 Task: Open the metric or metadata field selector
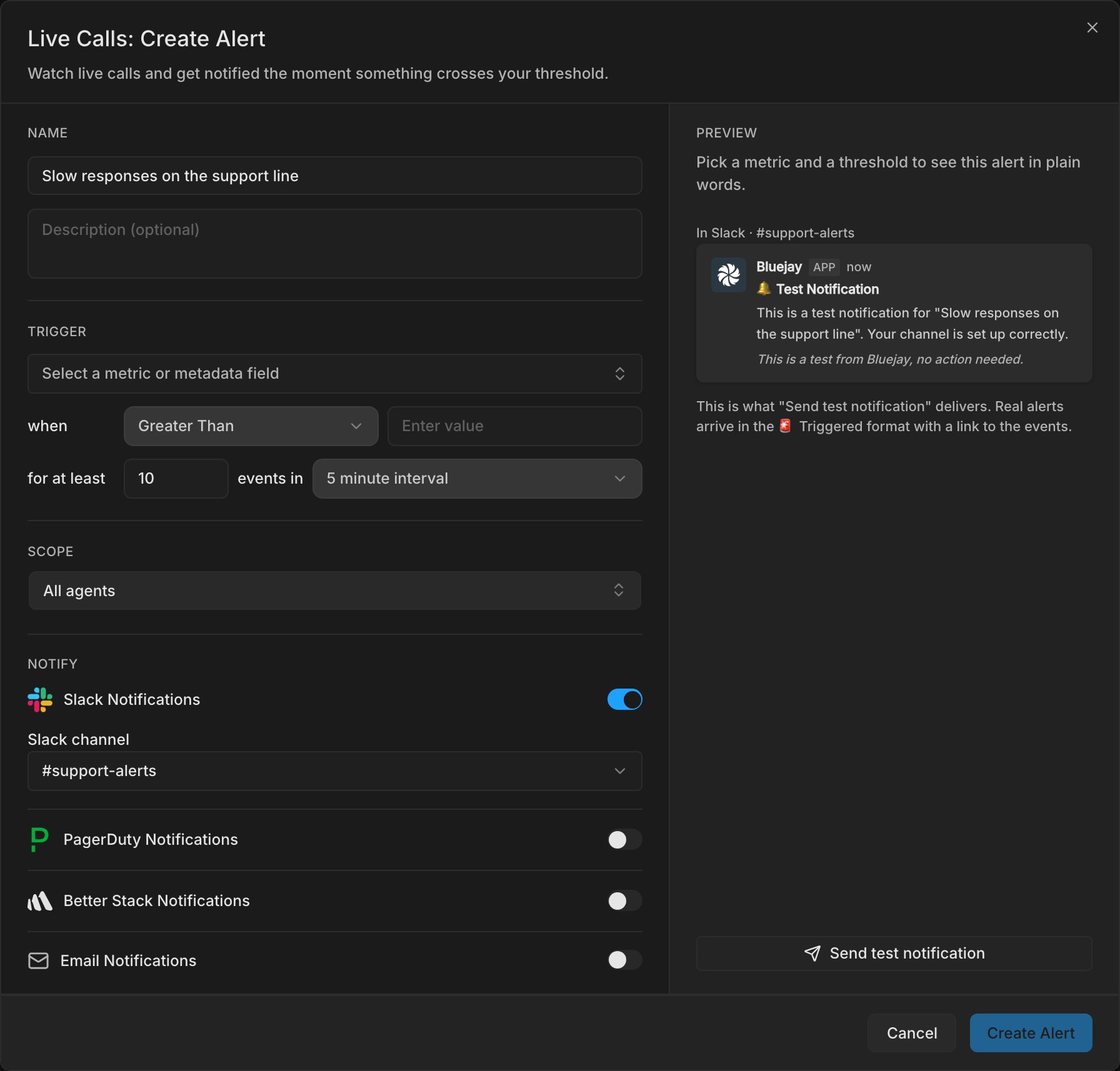[x=334, y=374]
